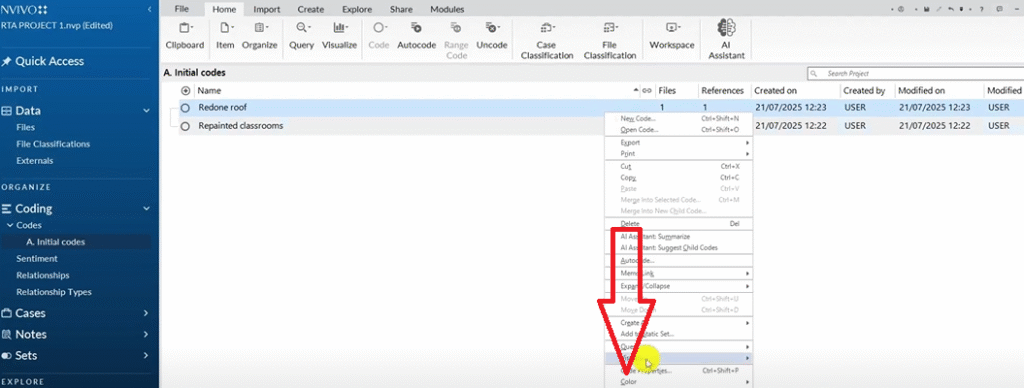
Task: Select A. Initial codes in sidebar
Action: pyautogui.click(x=56, y=242)
